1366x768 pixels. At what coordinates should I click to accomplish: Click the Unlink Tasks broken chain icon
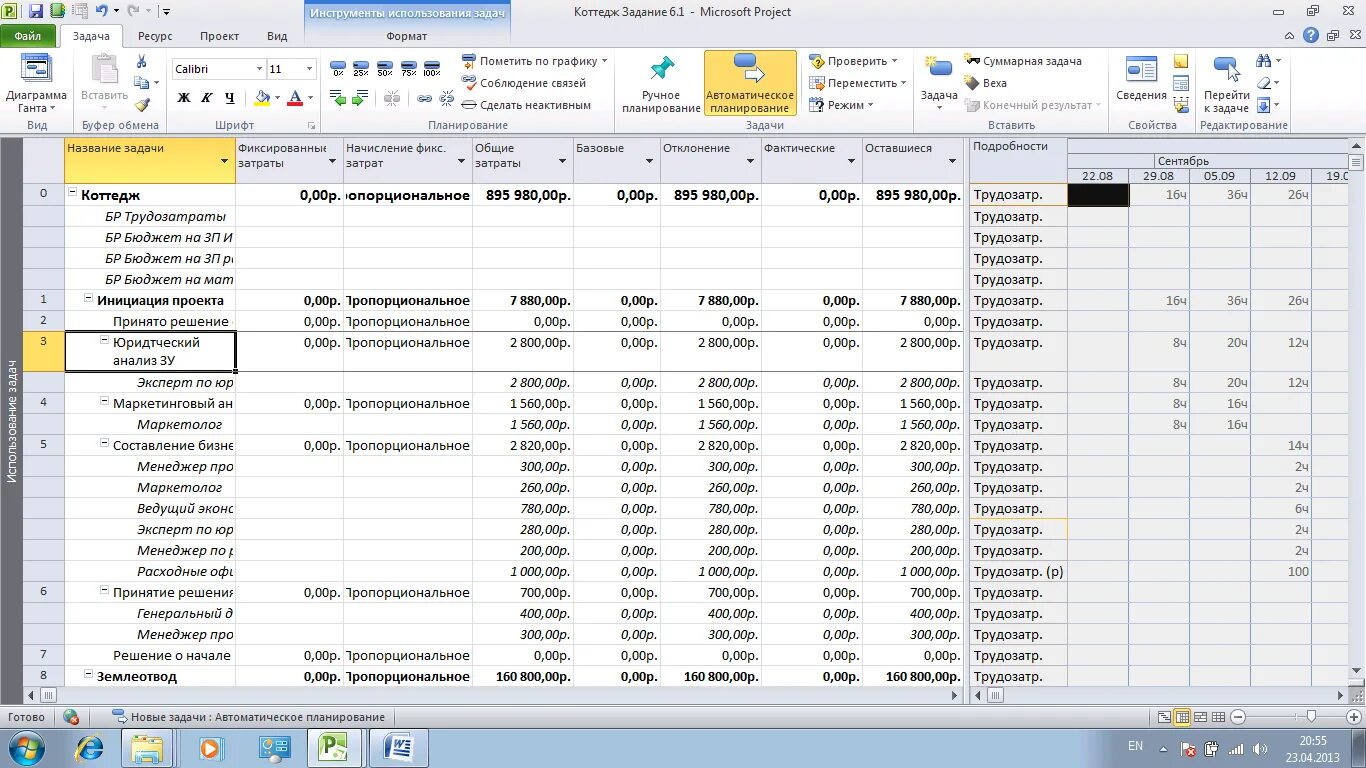(446, 99)
